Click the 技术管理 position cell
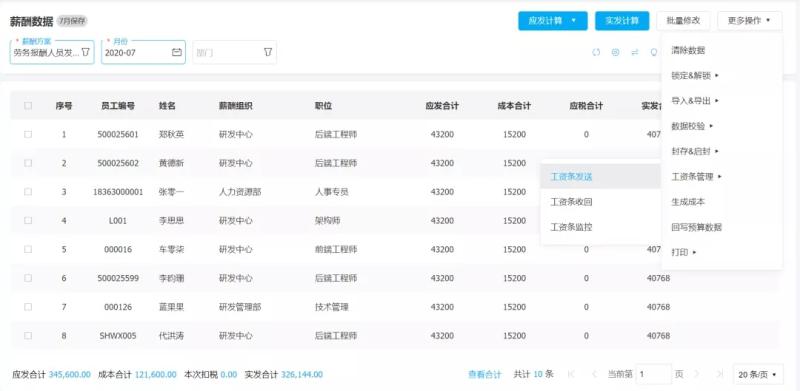 332,307
